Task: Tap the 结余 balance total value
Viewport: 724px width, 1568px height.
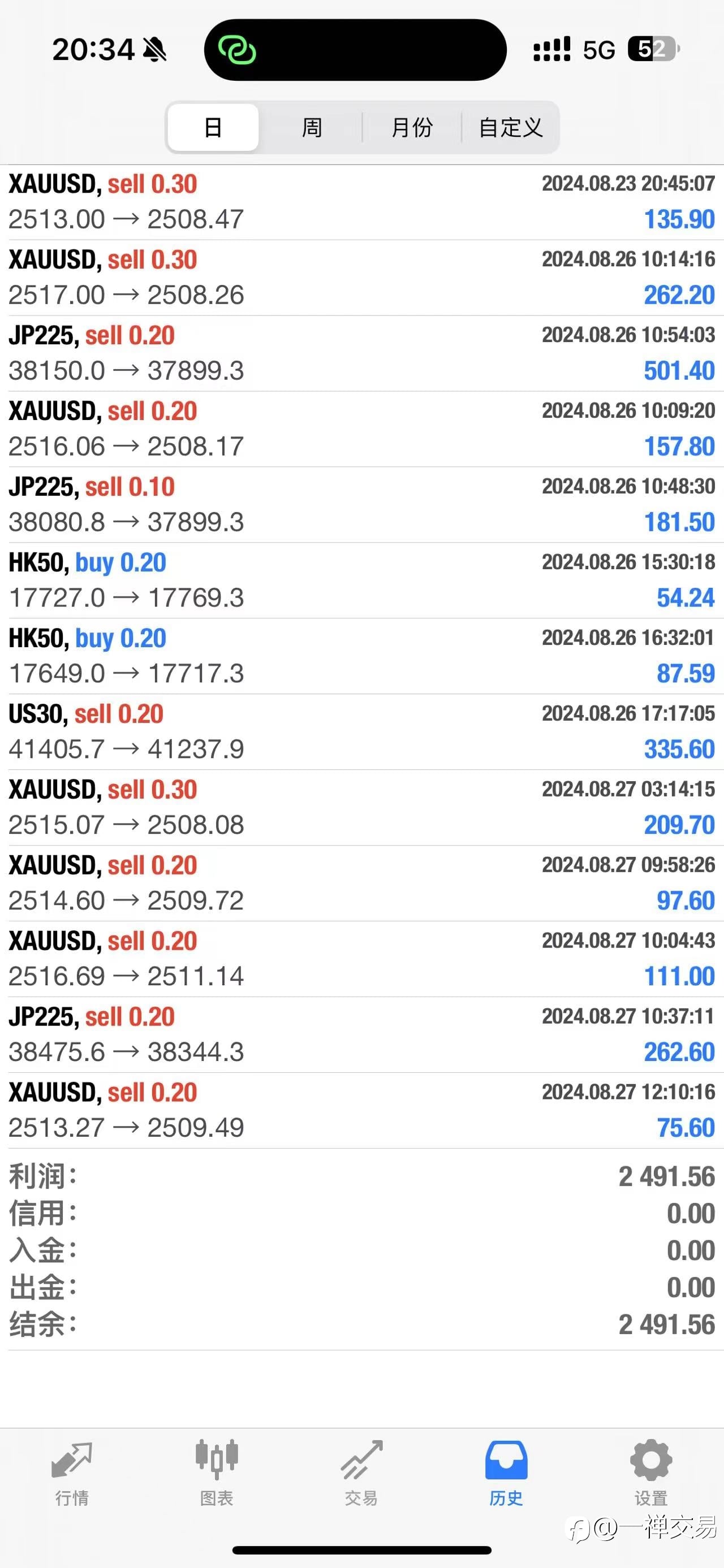Action: 667,1324
